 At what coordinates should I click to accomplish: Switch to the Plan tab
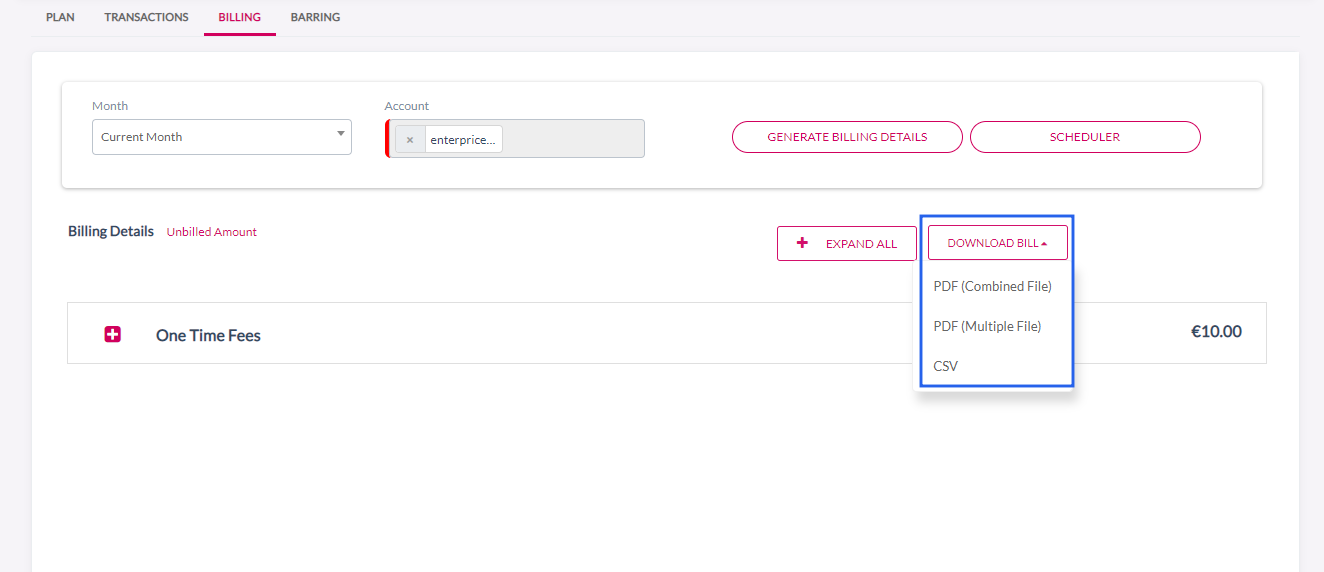point(60,17)
